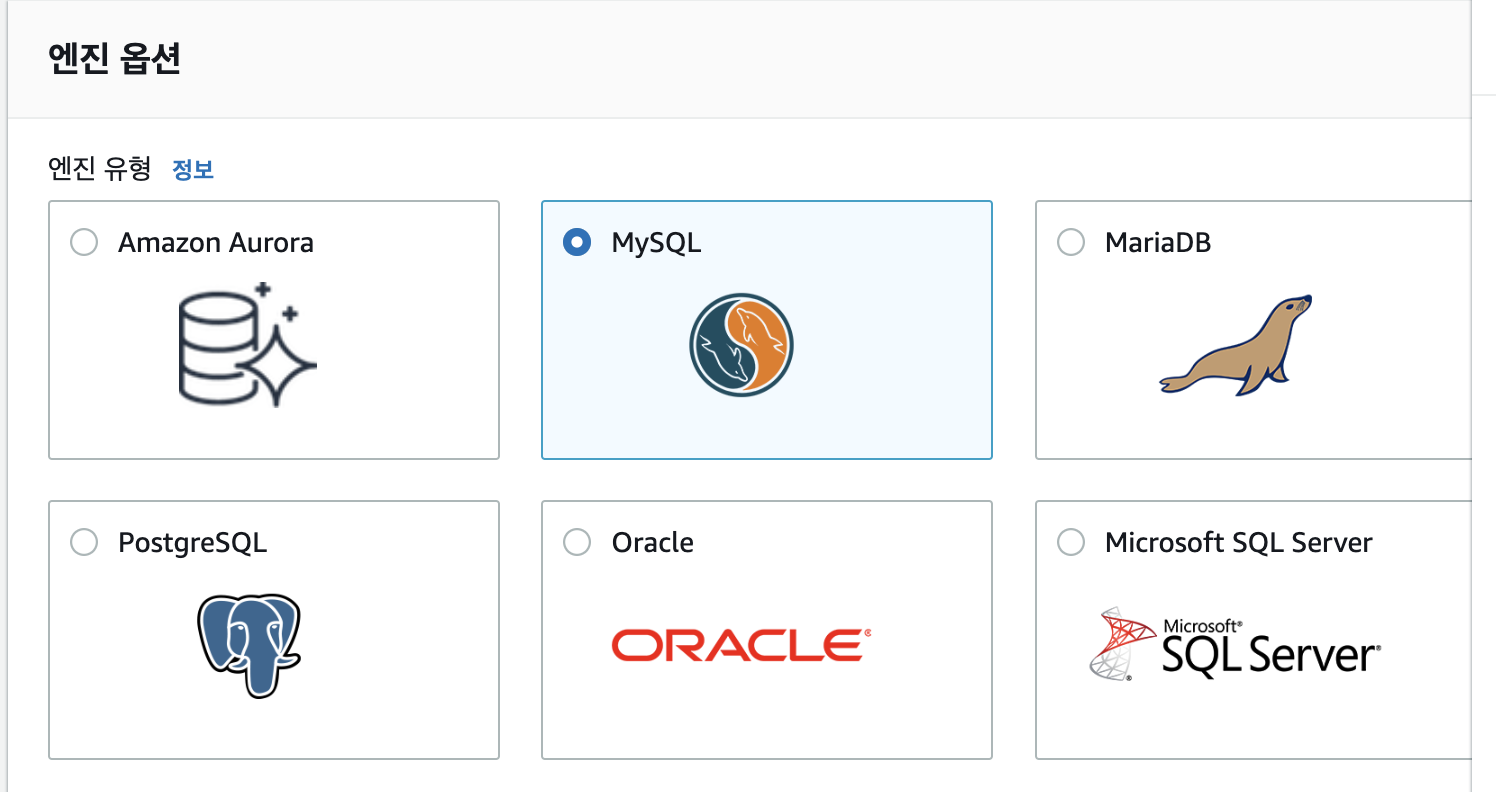This screenshot has width=1496, height=792.
Task: Click the 엔진 유형 field label
Action: click(x=99, y=169)
